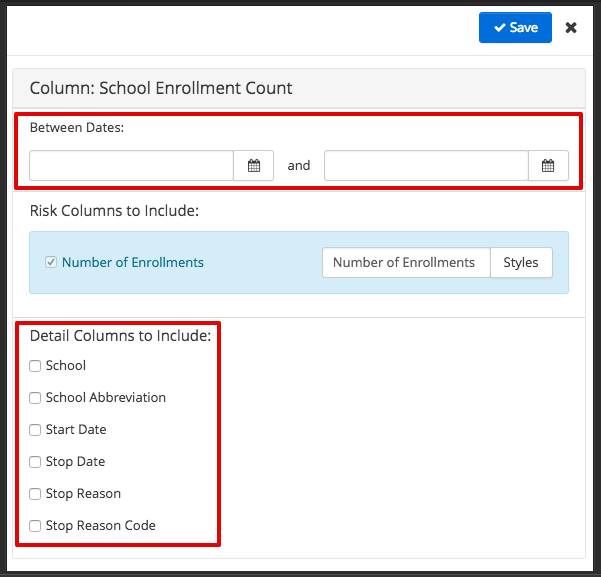The image size is (601, 577).
Task: Click the School Abbreviation label
Action: (106, 398)
